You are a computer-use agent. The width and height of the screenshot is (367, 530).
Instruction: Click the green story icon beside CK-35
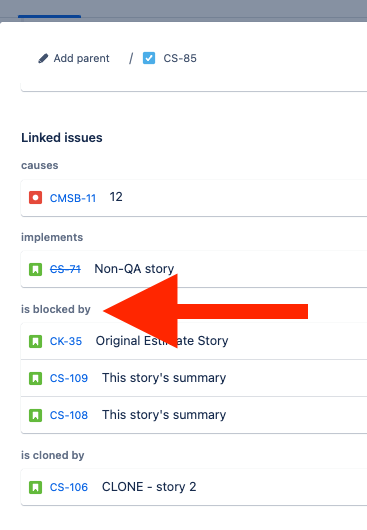click(35, 341)
